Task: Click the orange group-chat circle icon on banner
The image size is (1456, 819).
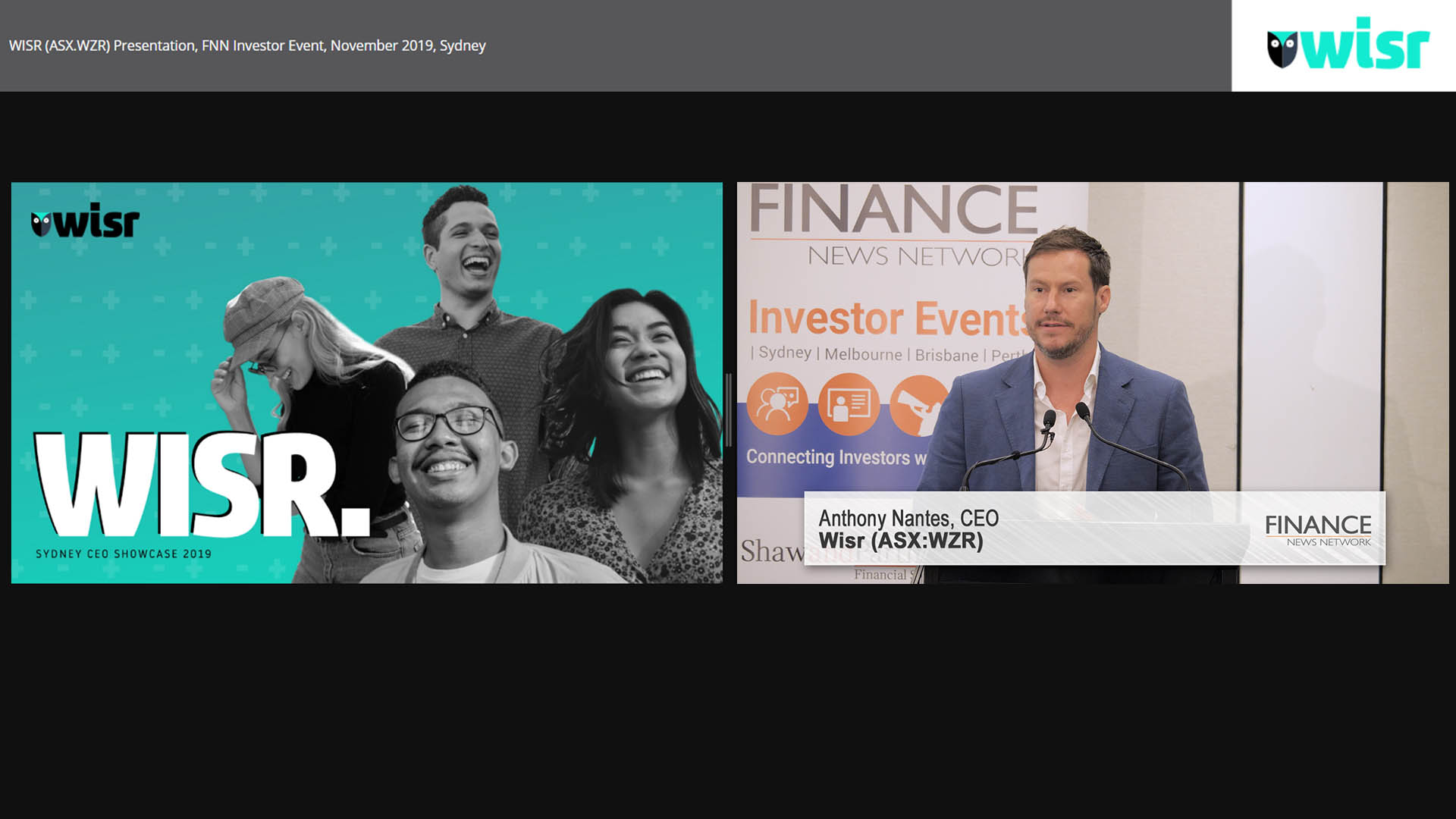Action: click(x=777, y=404)
